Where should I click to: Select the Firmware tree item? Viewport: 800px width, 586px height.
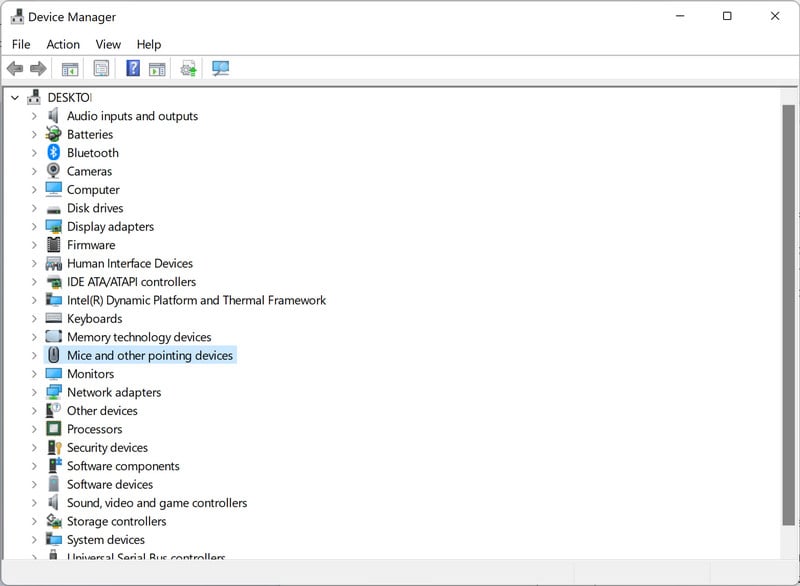(91, 245)
